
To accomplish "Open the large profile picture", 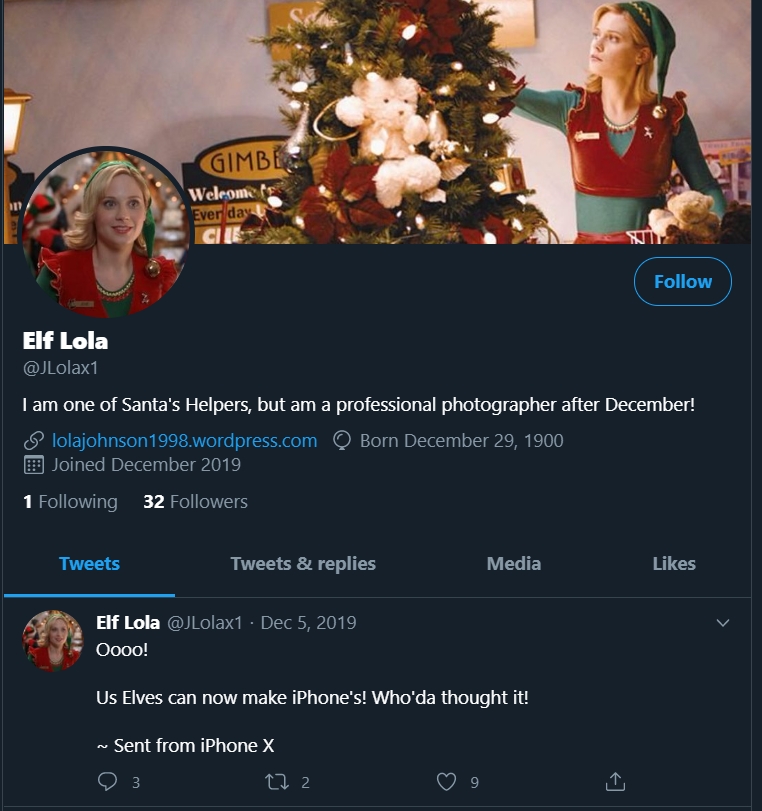I will (105, 232).
